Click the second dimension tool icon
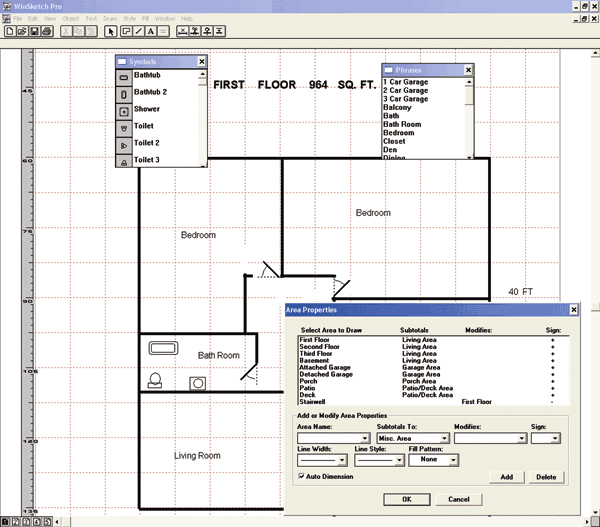The image size is (600, 527). point(195,31)
